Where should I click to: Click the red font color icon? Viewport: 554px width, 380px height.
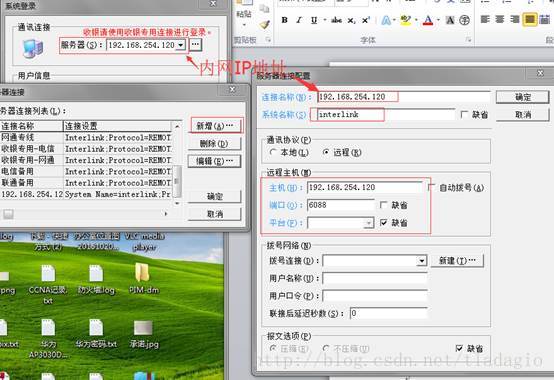point(428,20)
